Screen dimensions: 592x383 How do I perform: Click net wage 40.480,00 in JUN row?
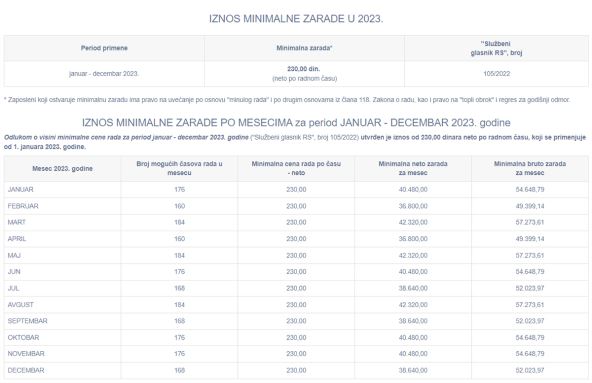pos(413,272)
